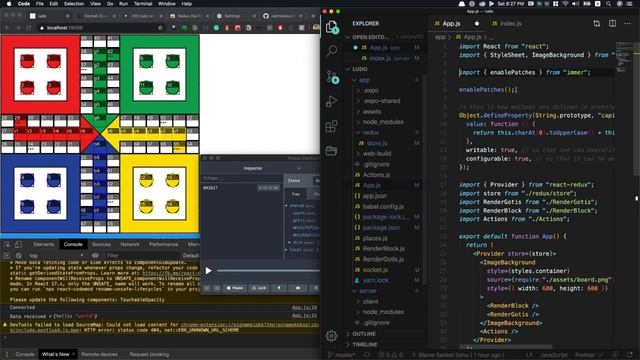Toggle the device toolbar in DevTools
640x360 pixels.
coord(18,244)
